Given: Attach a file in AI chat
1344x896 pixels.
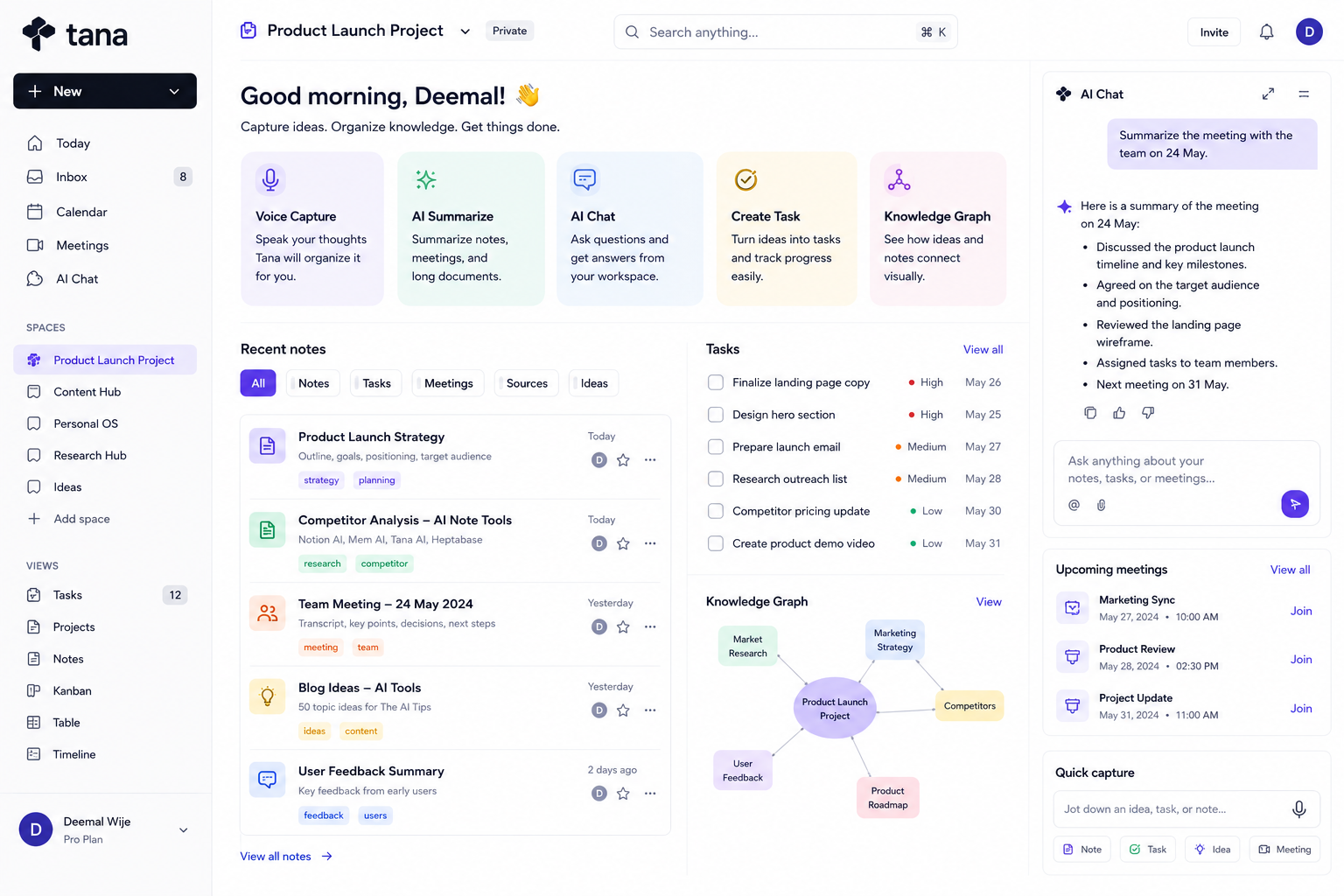Looking at the screenshot, I should click(1101, 505).
